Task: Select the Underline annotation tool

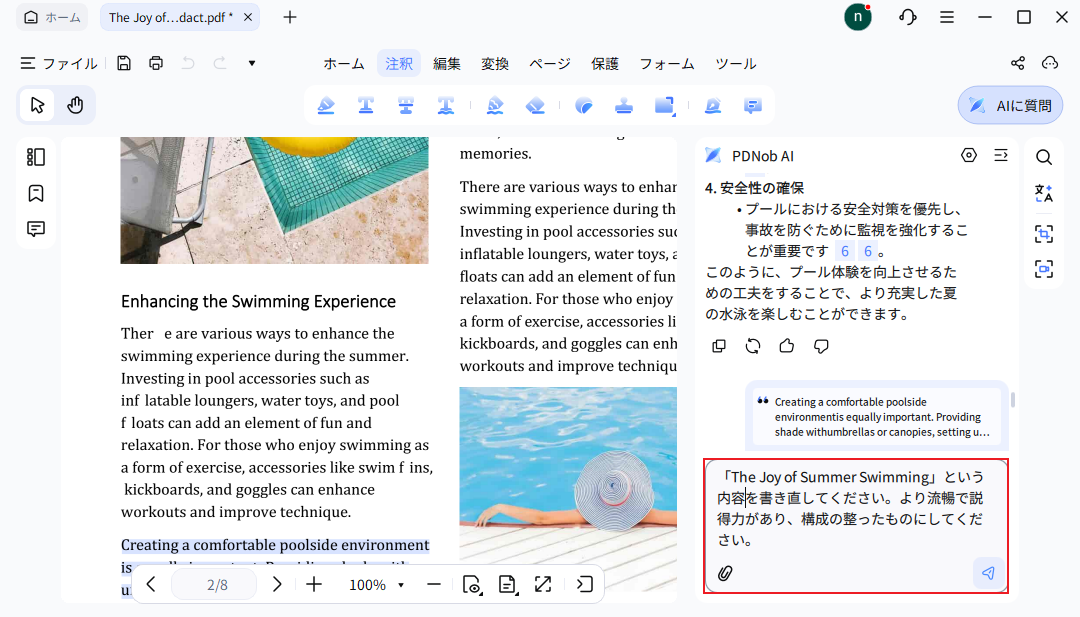Action: [366, 105]
